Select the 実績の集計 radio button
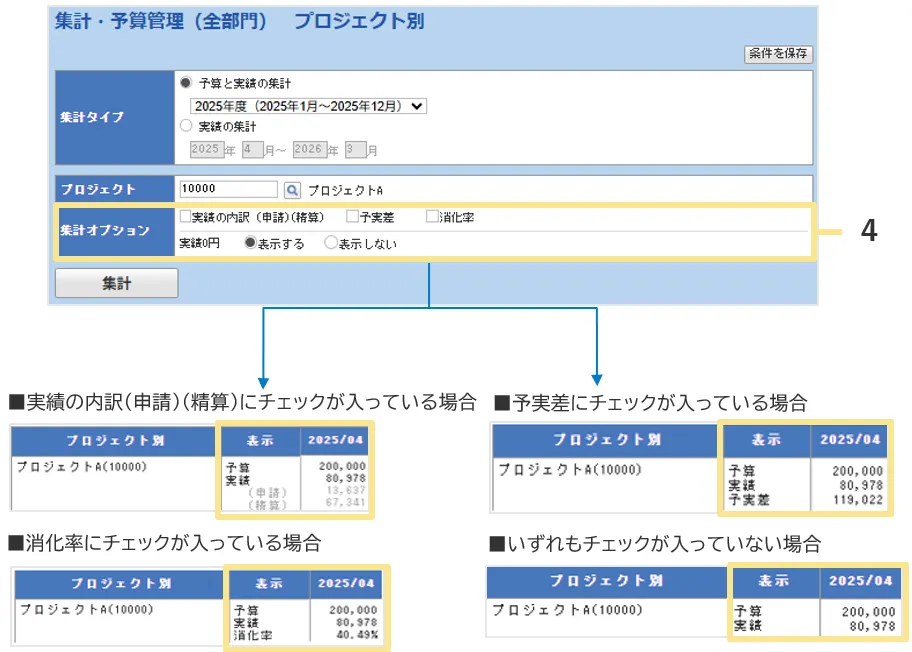912x652 pixels. [x=185, y=126]
